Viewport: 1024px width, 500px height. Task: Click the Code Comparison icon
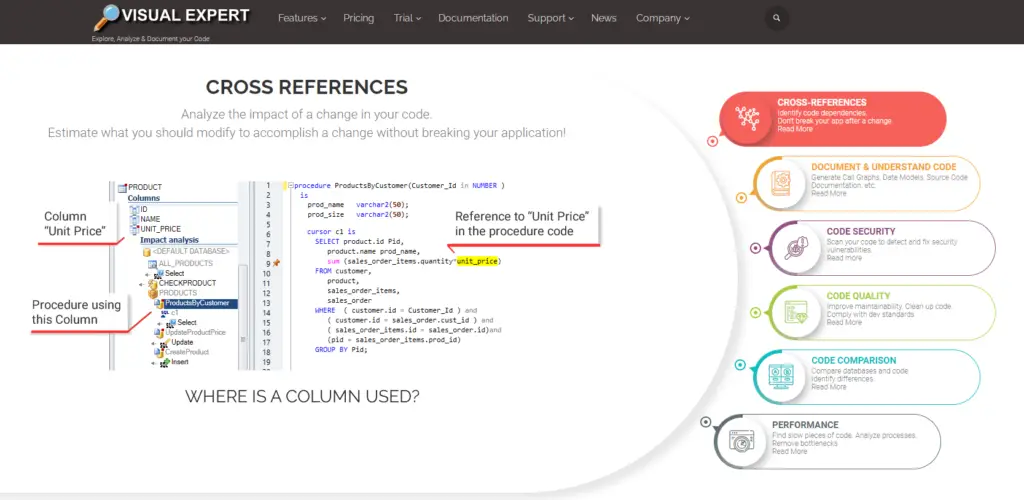tap(780, 376)
